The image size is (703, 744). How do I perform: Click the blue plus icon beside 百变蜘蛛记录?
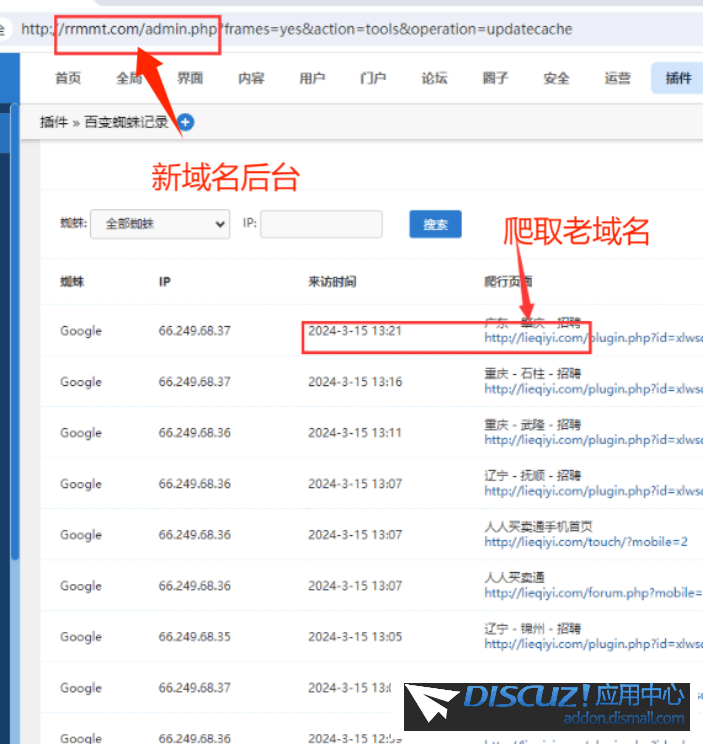[186, 122]
